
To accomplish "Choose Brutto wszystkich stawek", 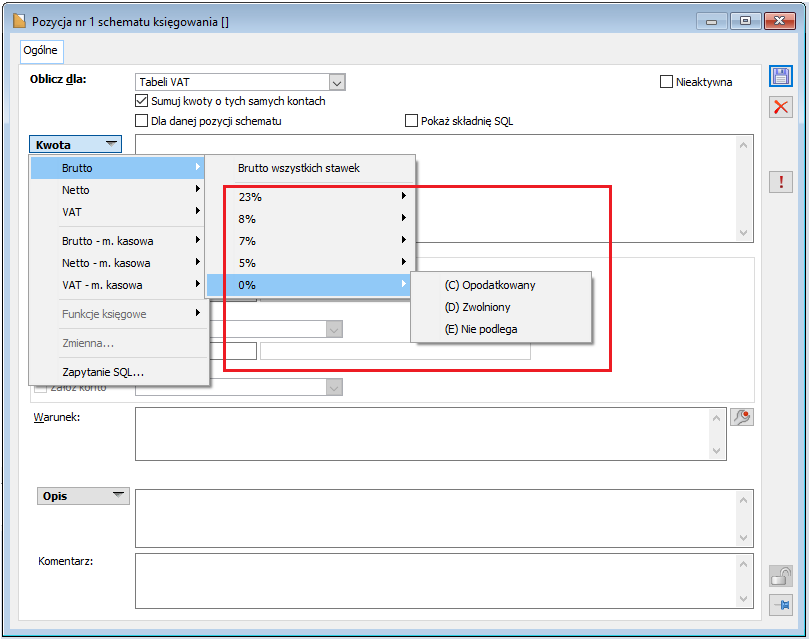I will [310, 168].
